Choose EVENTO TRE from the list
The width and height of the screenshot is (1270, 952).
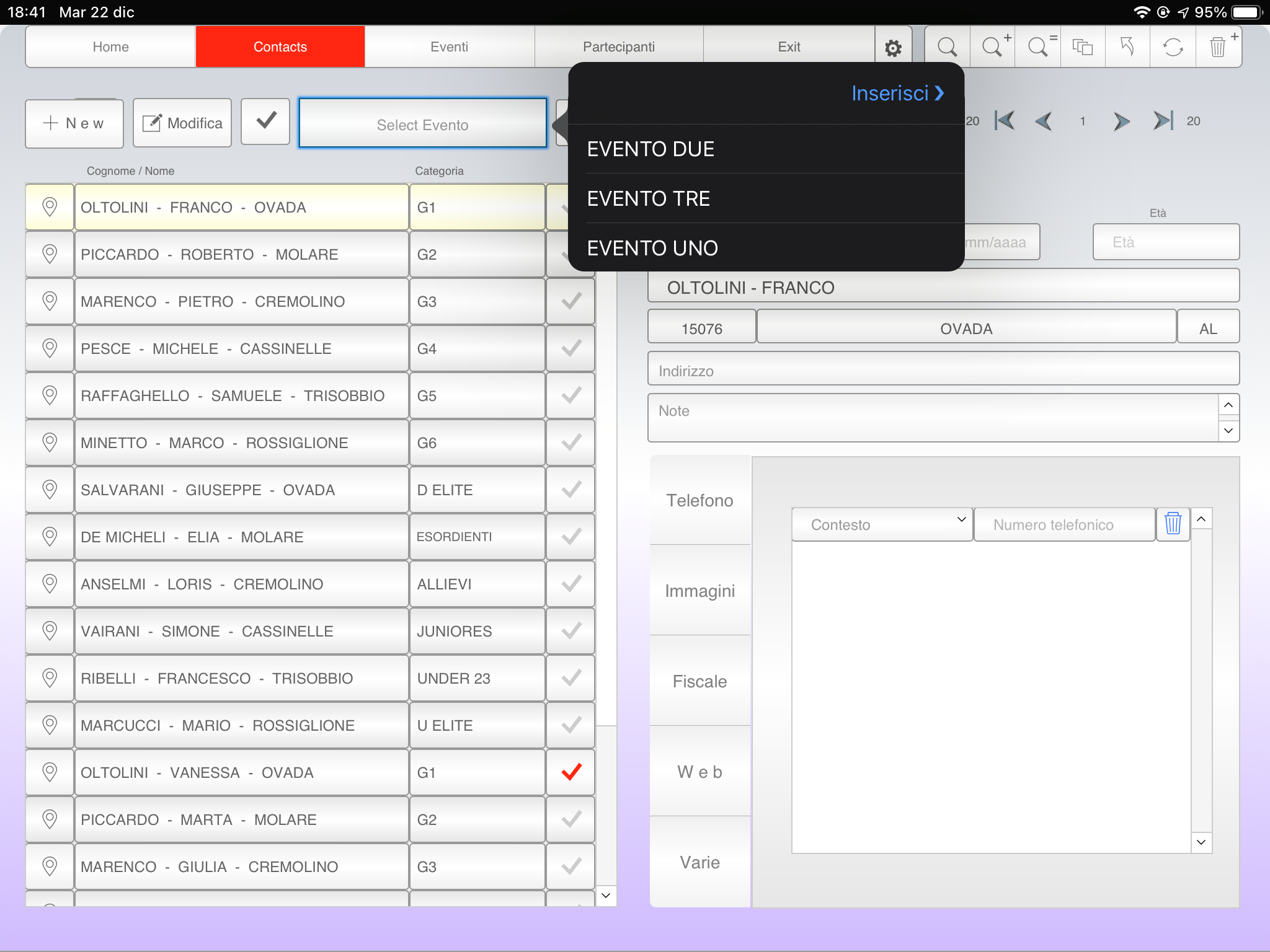point(649,198)
